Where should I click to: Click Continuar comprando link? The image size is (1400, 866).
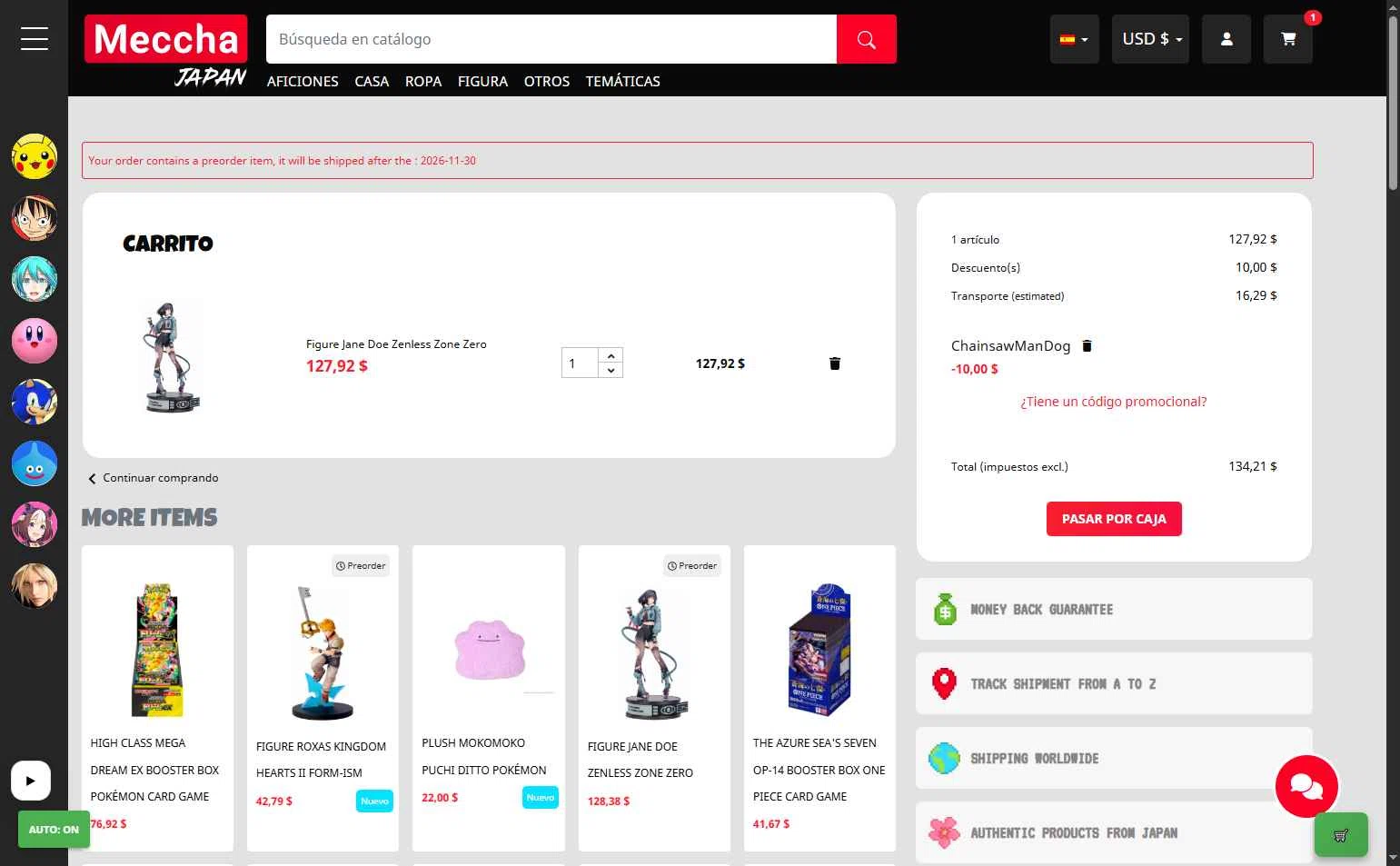(x=154, y=478)
